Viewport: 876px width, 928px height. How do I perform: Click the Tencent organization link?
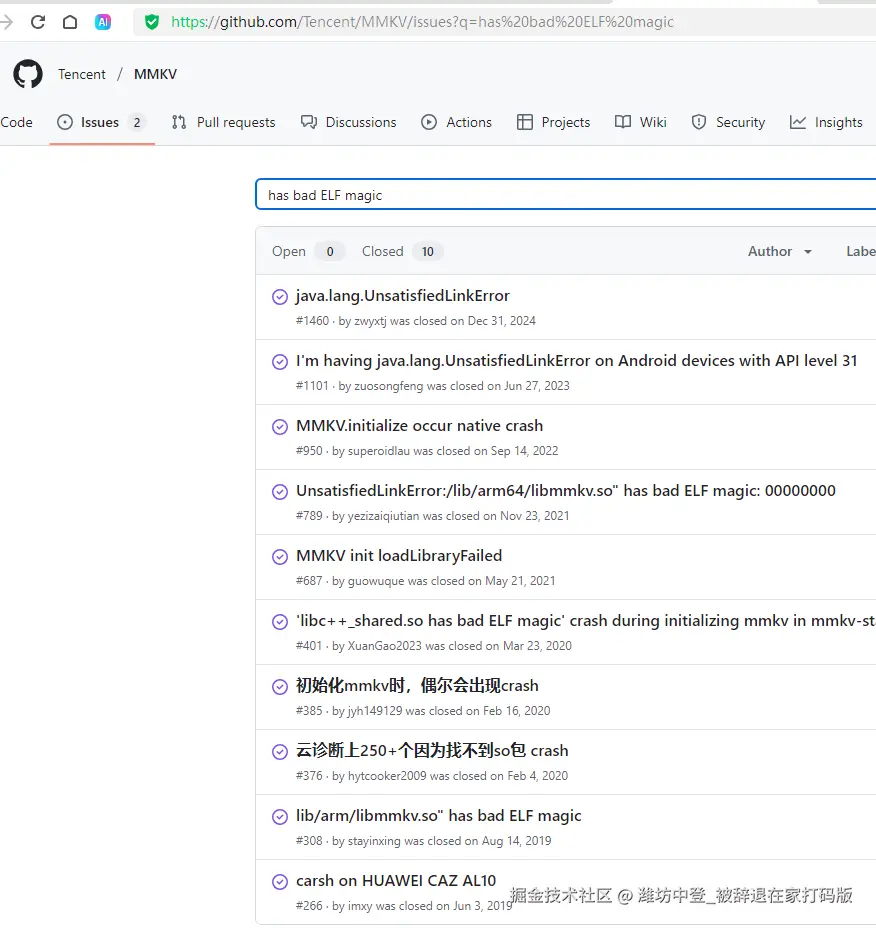coord(82,75)
